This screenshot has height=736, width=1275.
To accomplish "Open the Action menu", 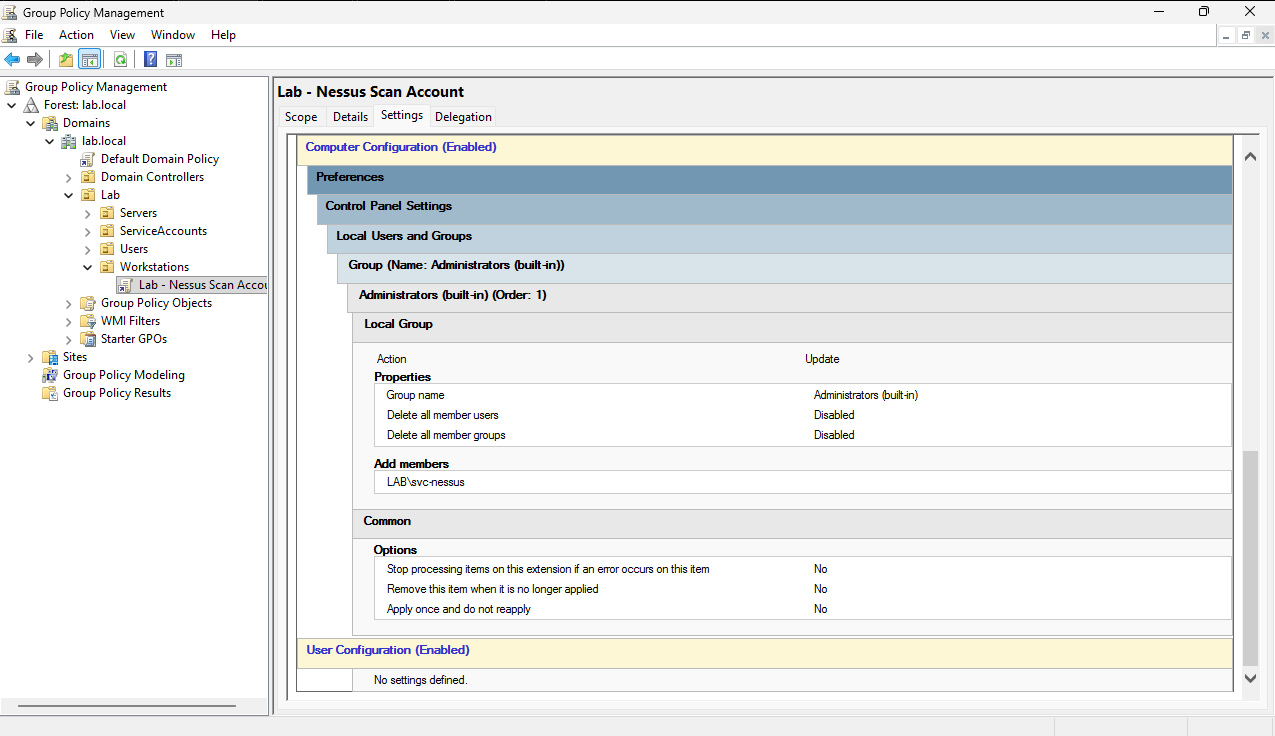I will (x=76, y=35).
